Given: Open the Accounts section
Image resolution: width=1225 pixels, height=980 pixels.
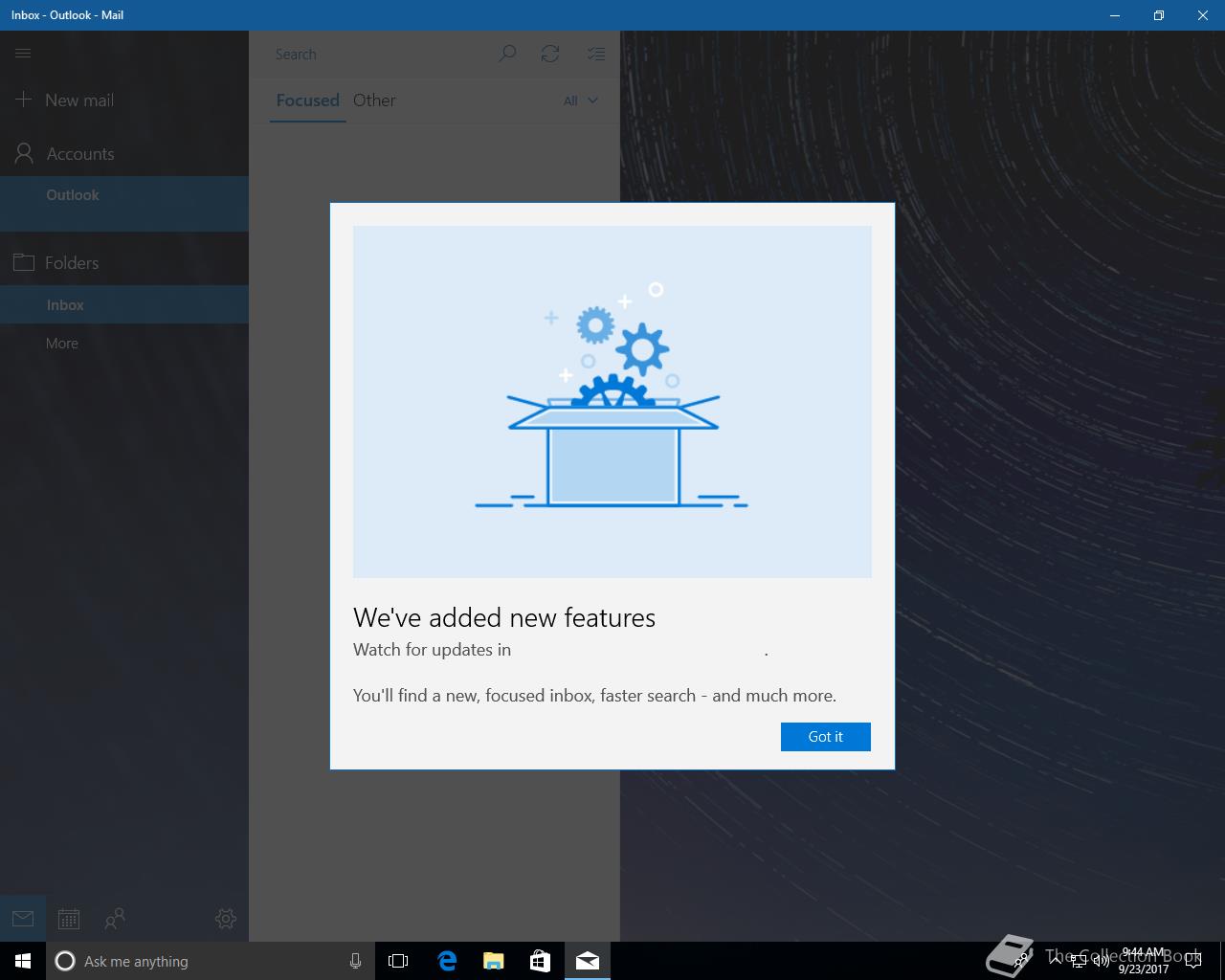Looking at the screenshot, I should 65,153.
